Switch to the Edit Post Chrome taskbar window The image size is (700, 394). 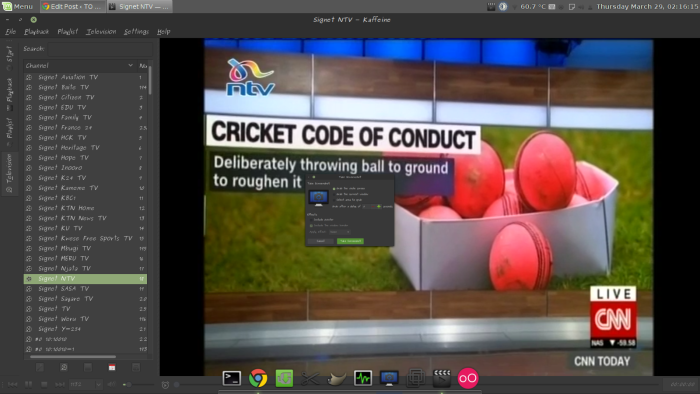click(72, 7)
